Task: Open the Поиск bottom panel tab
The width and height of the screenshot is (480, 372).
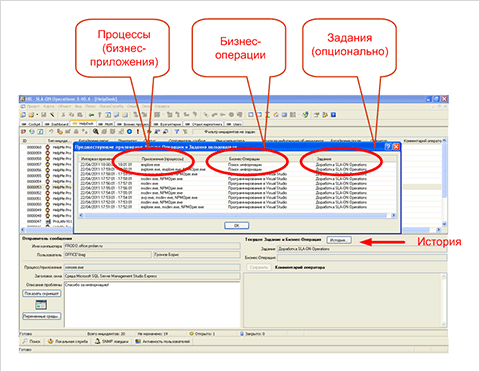Action: (x=32, y=341)
